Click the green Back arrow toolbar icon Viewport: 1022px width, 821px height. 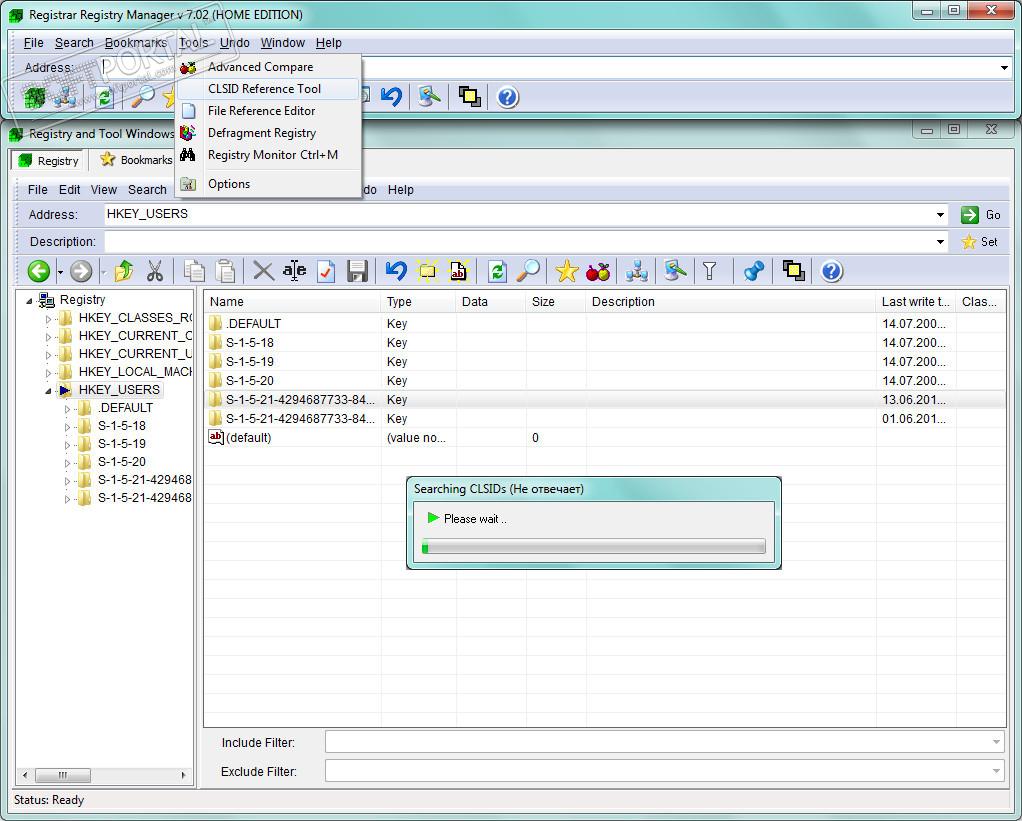38,271
